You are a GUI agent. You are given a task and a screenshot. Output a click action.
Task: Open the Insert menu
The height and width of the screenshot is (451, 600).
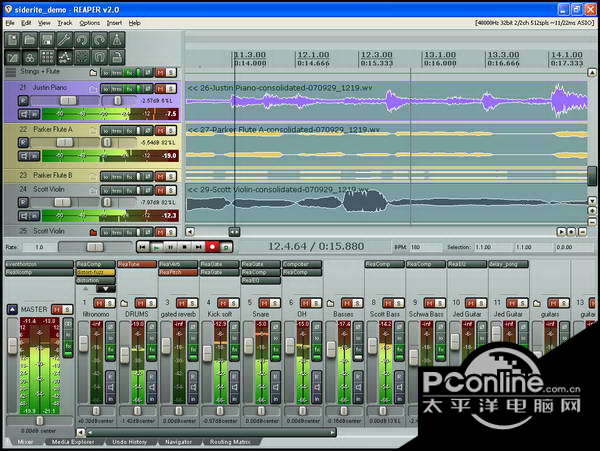115,22
